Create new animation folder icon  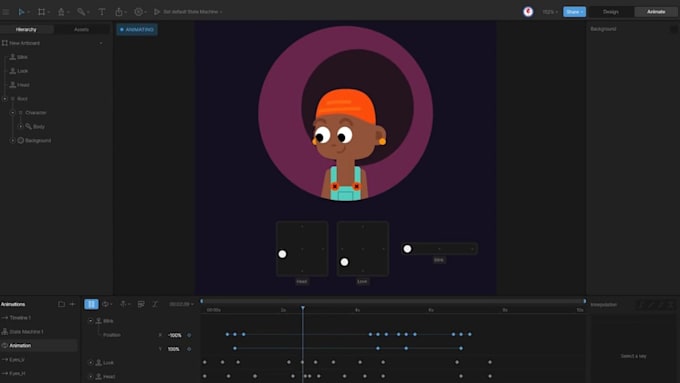(62, 304)
